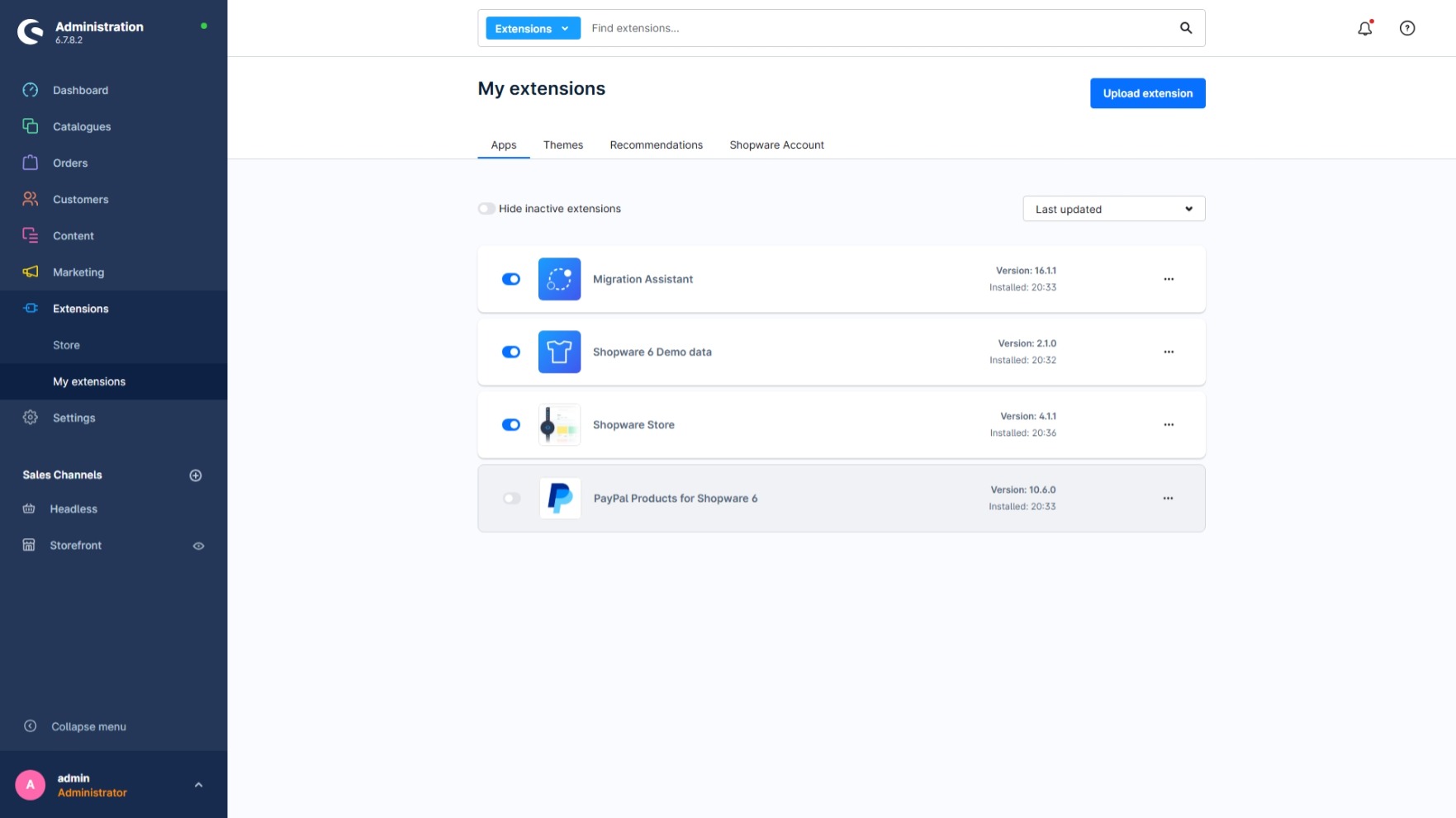
Task: Expand the Extensions search type dropdown
Action: (532, 28)
